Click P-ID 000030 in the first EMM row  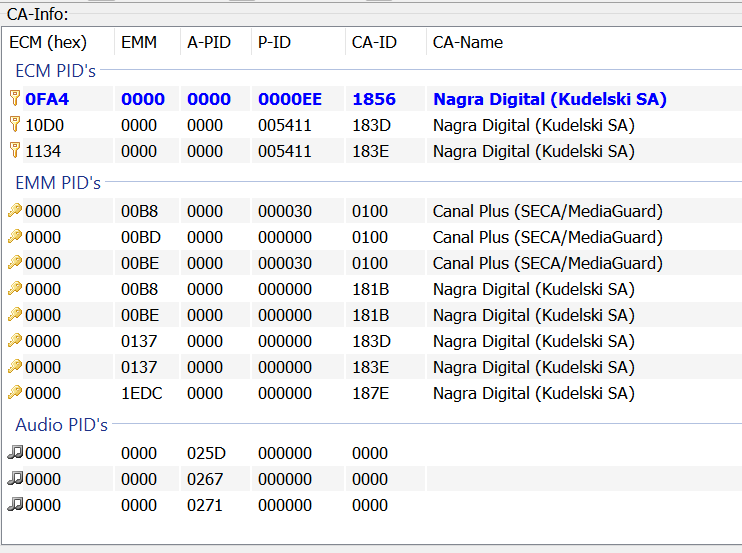click(285, 211)
